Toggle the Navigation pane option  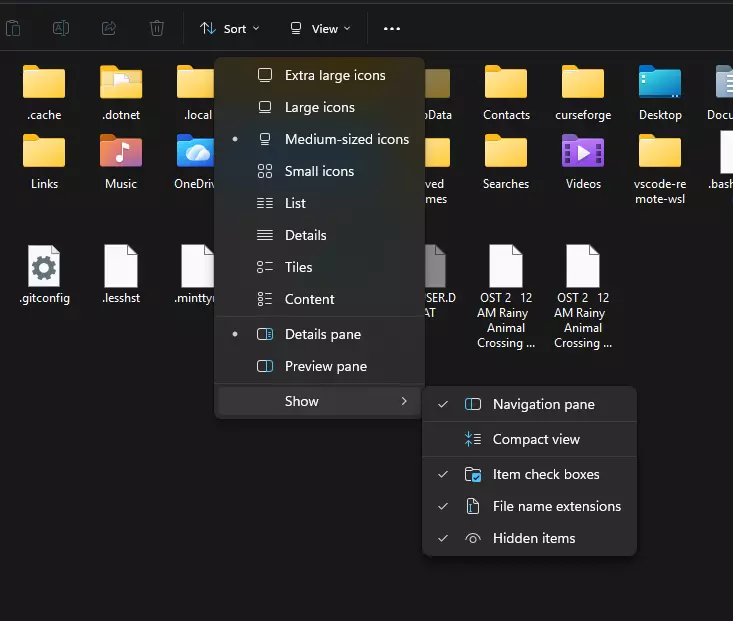pos(543,405)
